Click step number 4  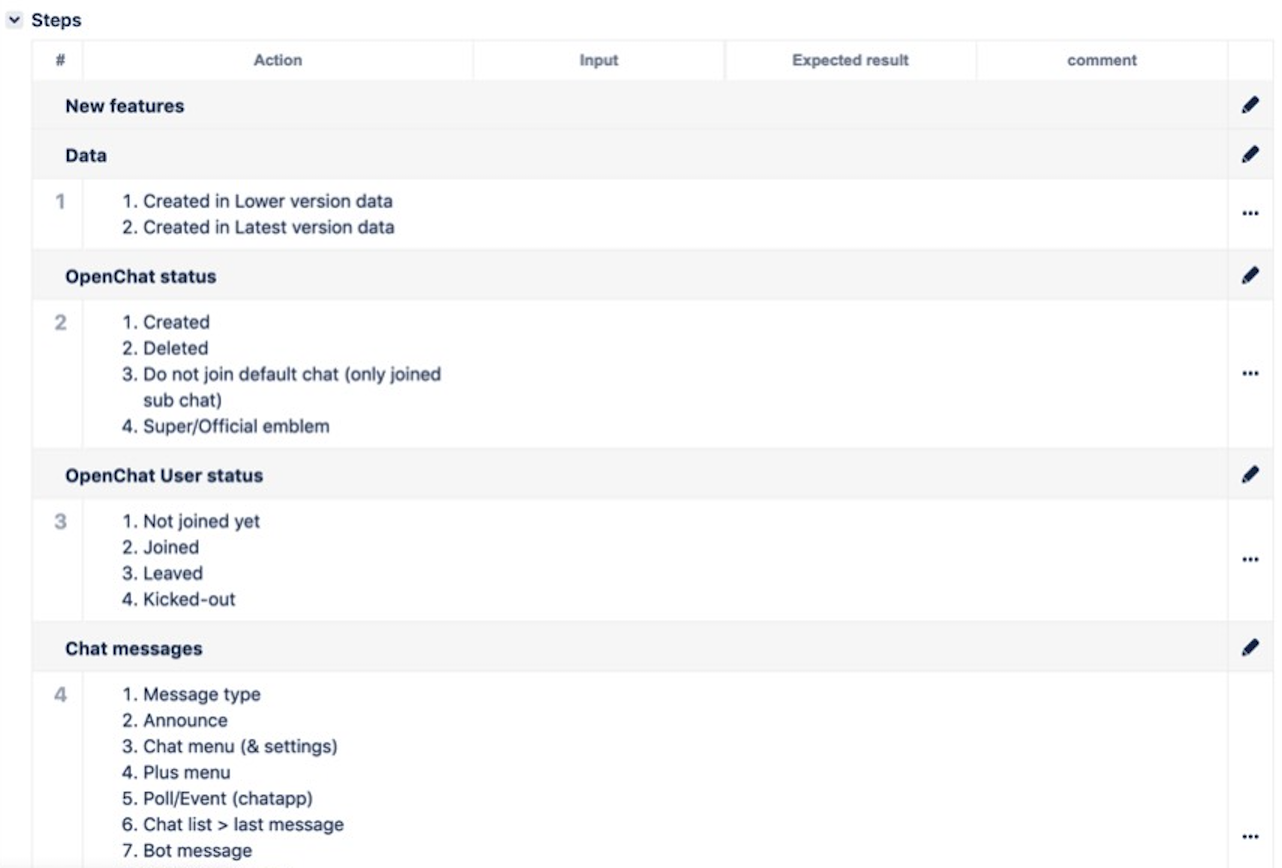tap(60, 695)
